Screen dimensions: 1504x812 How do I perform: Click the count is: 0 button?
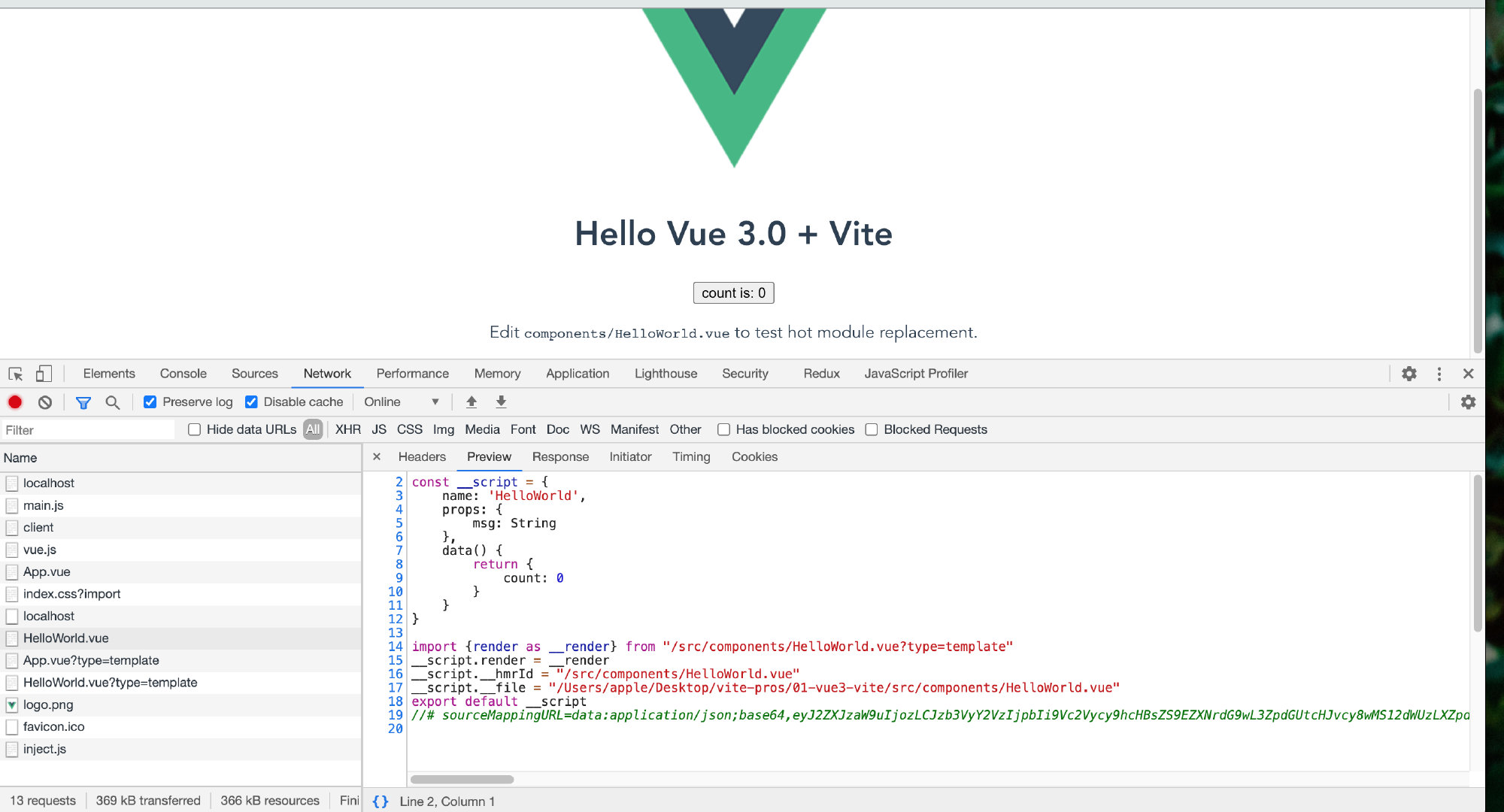[x=733, y=293]
